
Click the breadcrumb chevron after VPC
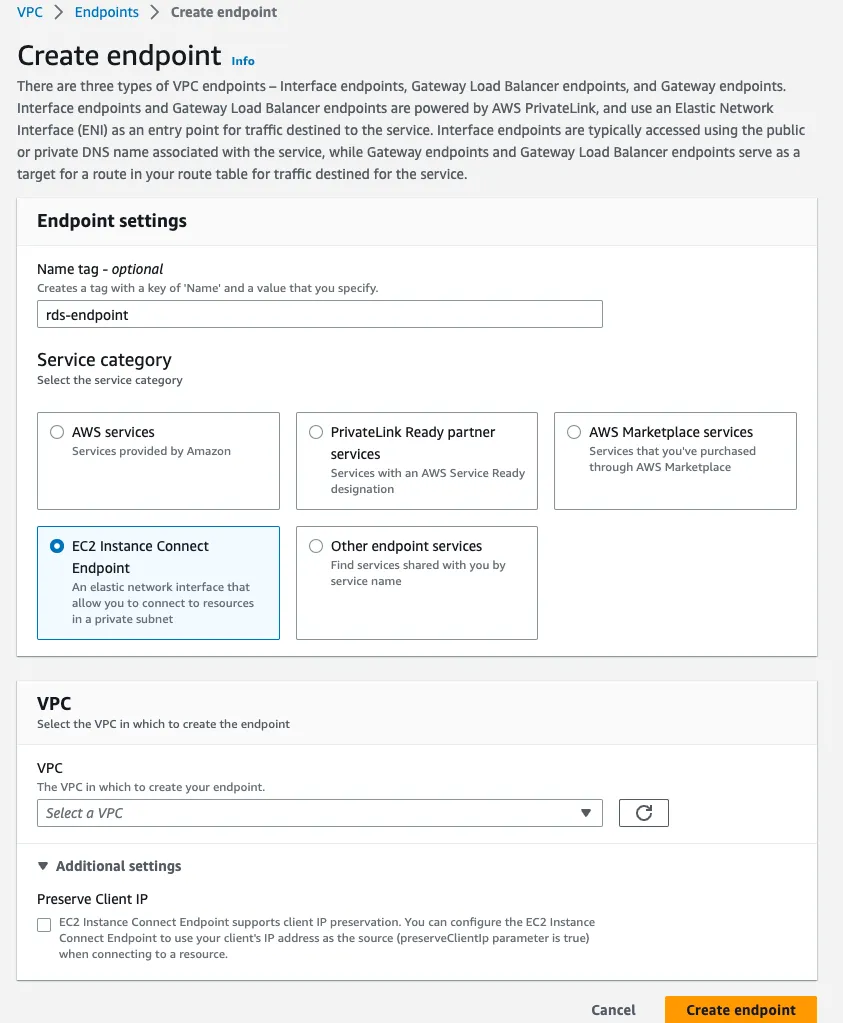click(59, 13)
